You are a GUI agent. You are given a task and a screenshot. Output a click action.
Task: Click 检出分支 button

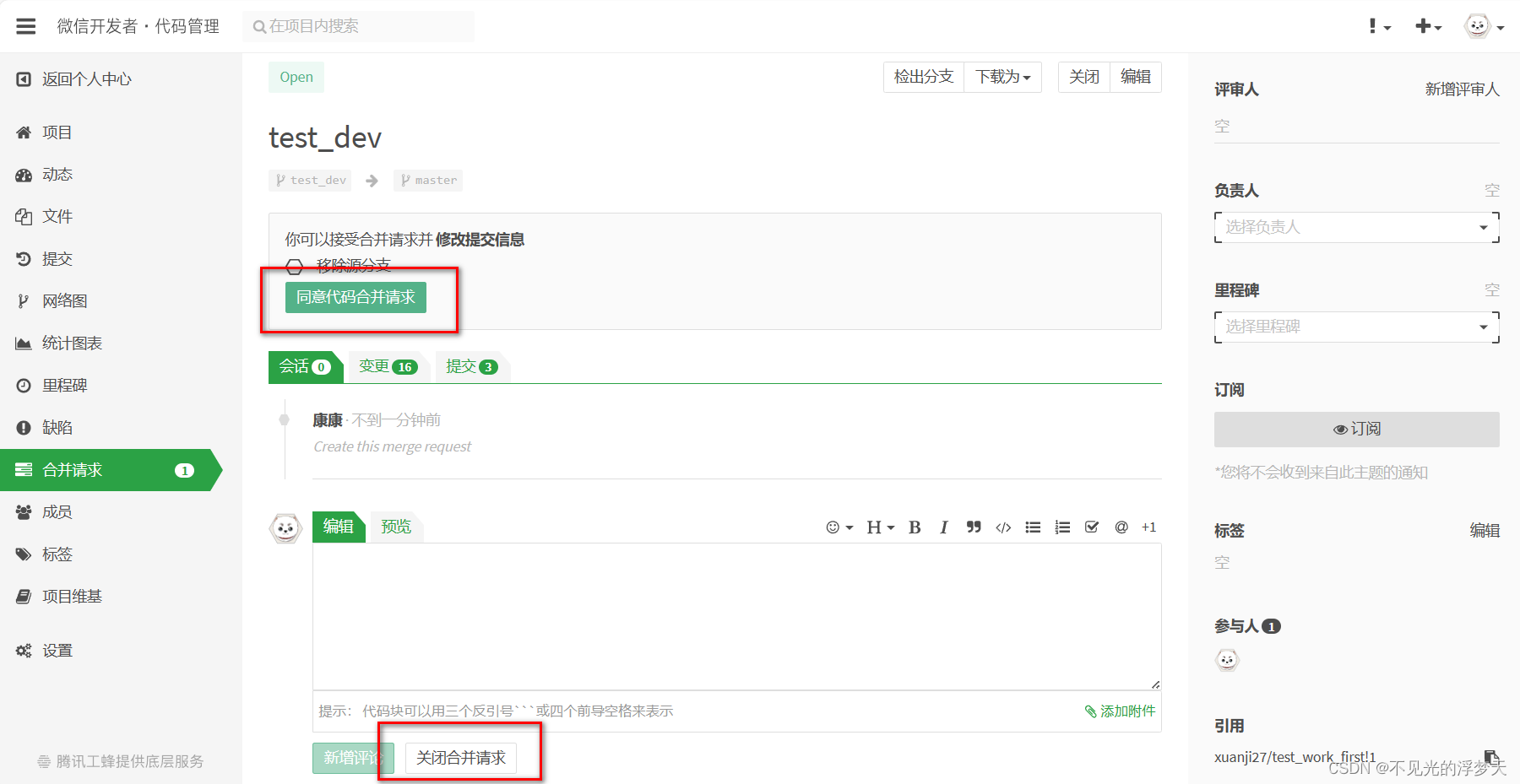[924, 77]
